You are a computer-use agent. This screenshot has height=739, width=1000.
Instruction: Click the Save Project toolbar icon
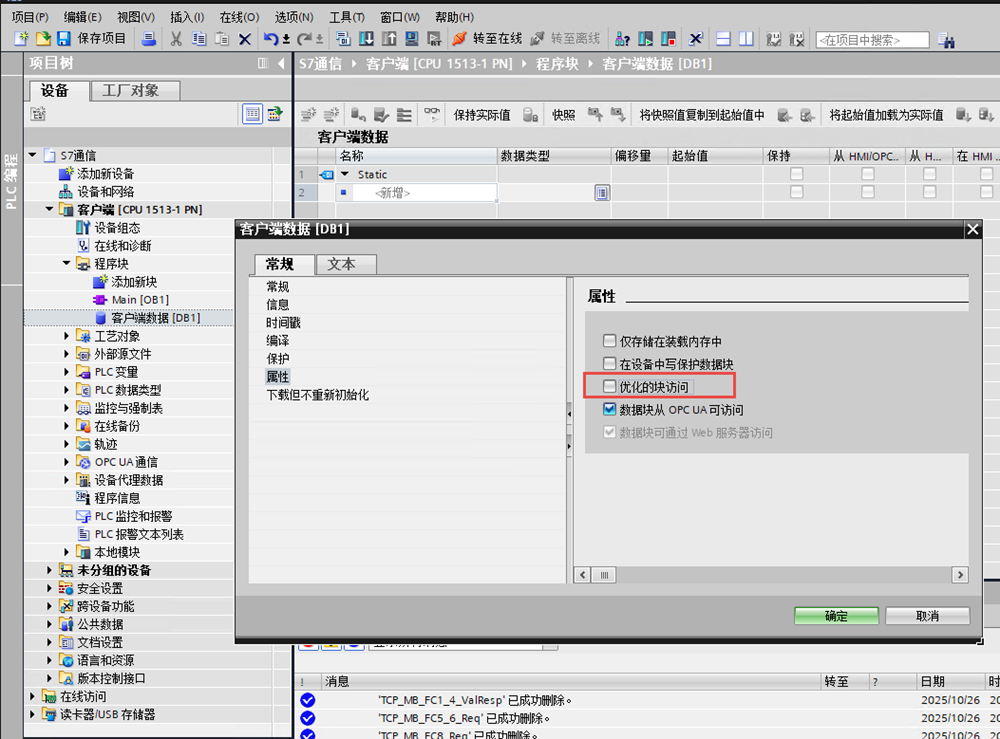(x=64, y=39)
